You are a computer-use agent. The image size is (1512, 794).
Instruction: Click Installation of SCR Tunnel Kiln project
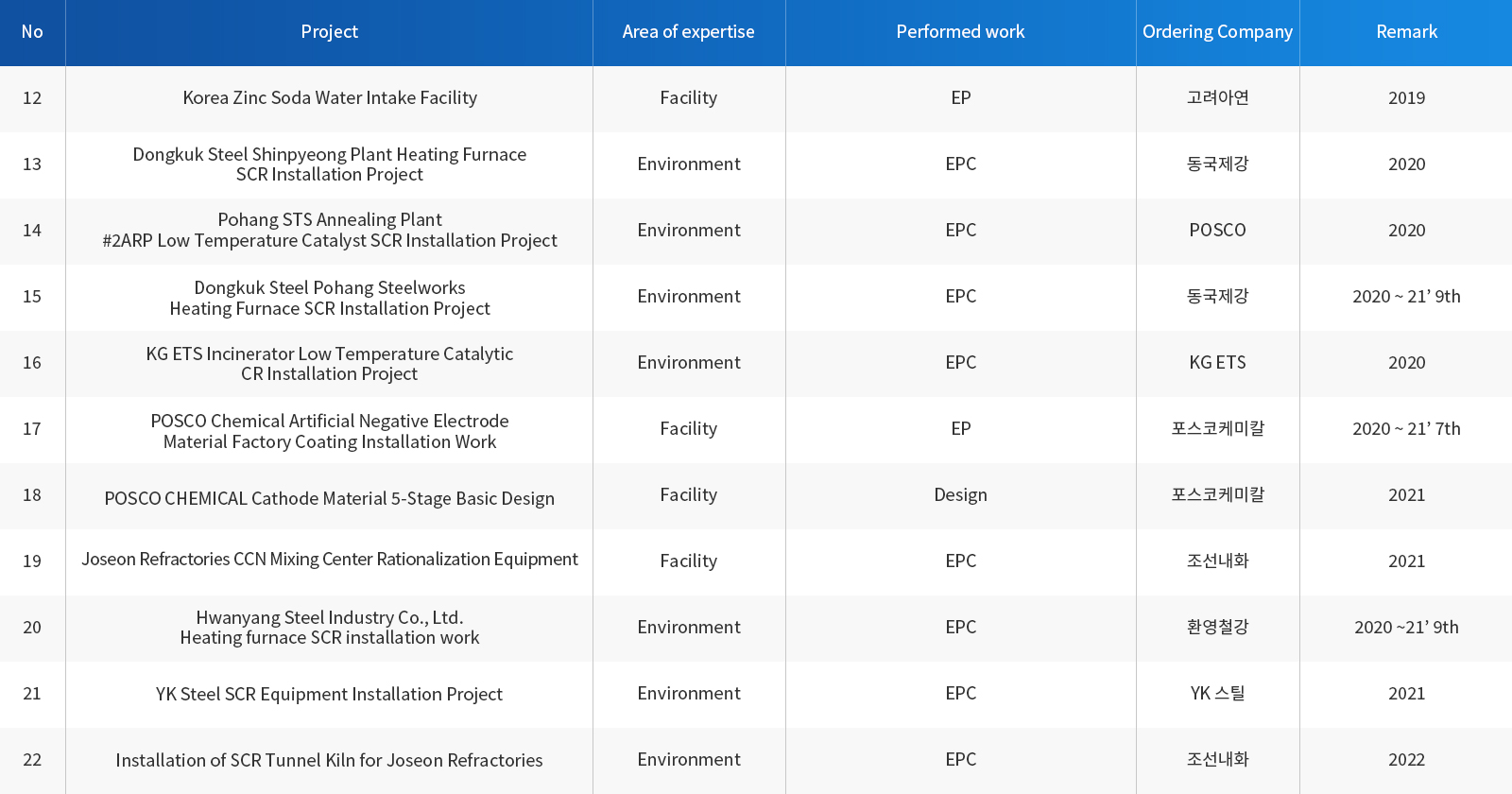tap(329, 761)
